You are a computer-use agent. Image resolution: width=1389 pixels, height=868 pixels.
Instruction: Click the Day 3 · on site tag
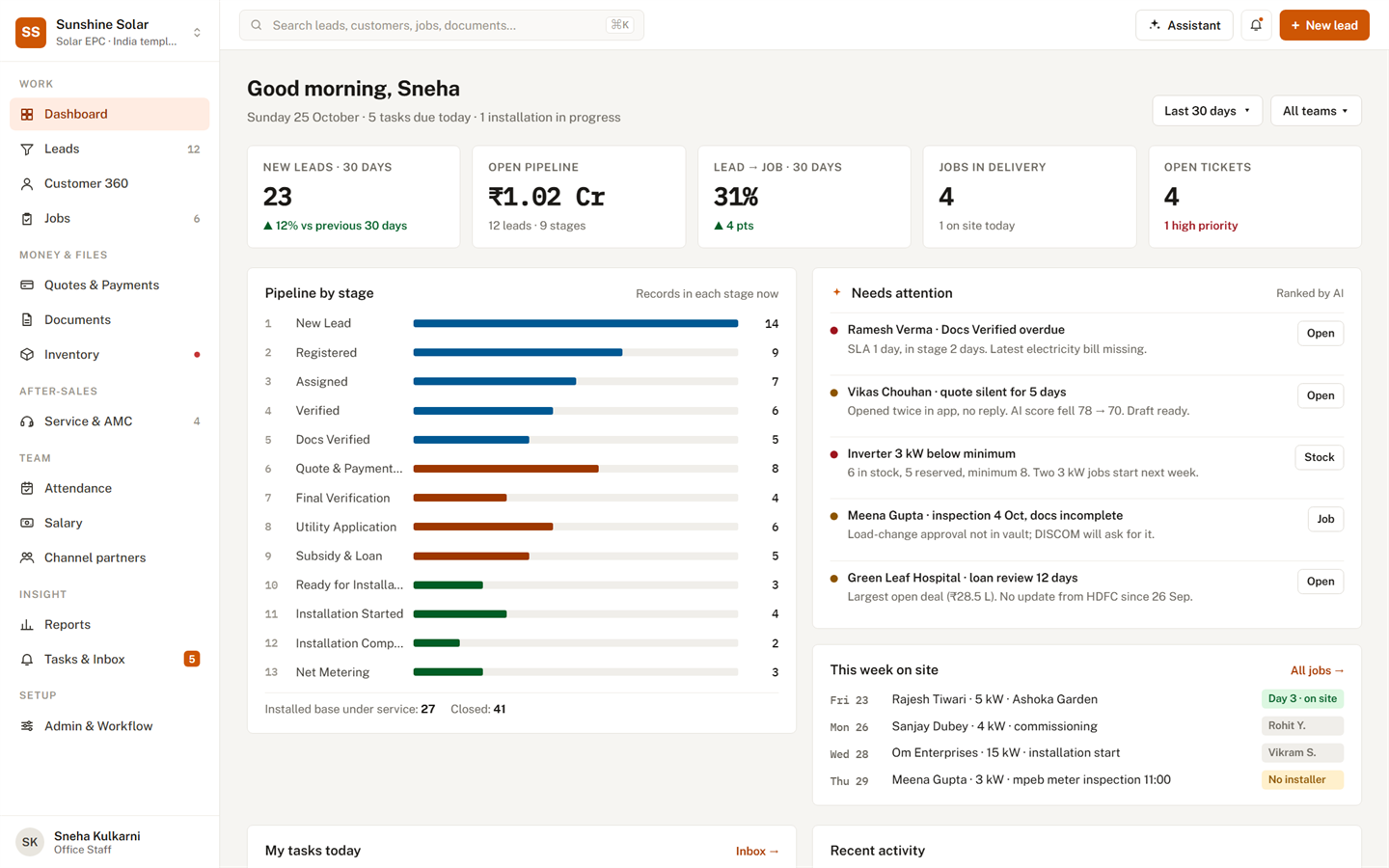point(1302,698)
